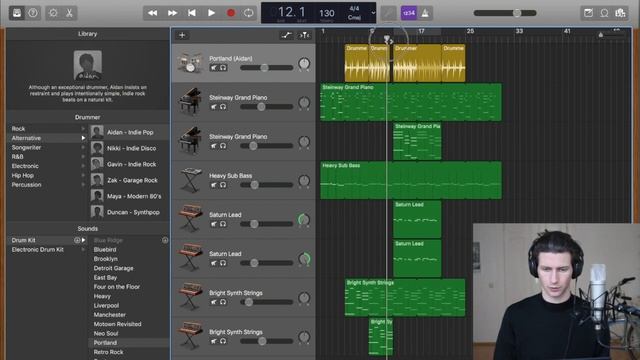
Task: Select the Heavy Sub Bass keyboard stand icon
Action: point(191,180)
